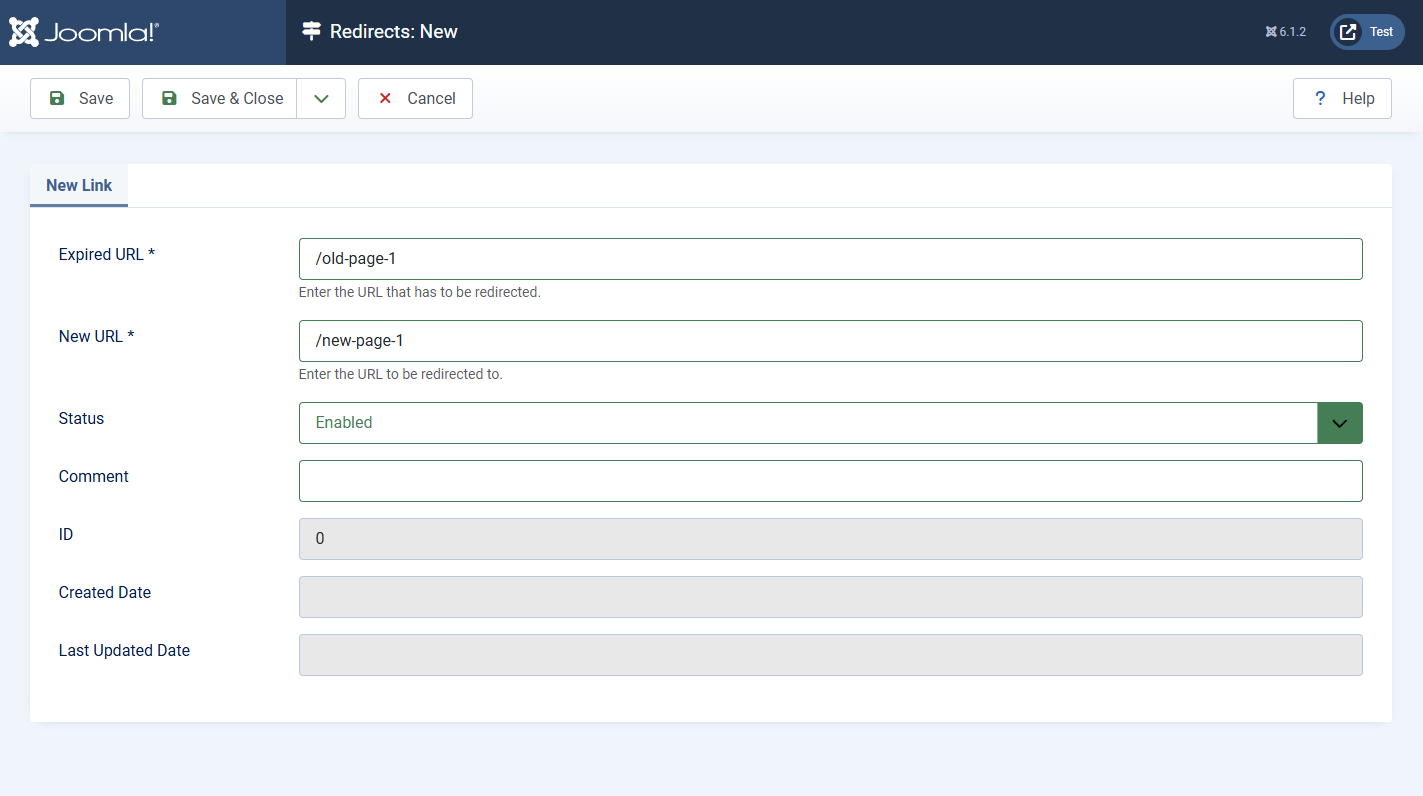Click the floppy disk icon on Save
The width and height of the screenshot is (1423, 796).
click(57, 98)
